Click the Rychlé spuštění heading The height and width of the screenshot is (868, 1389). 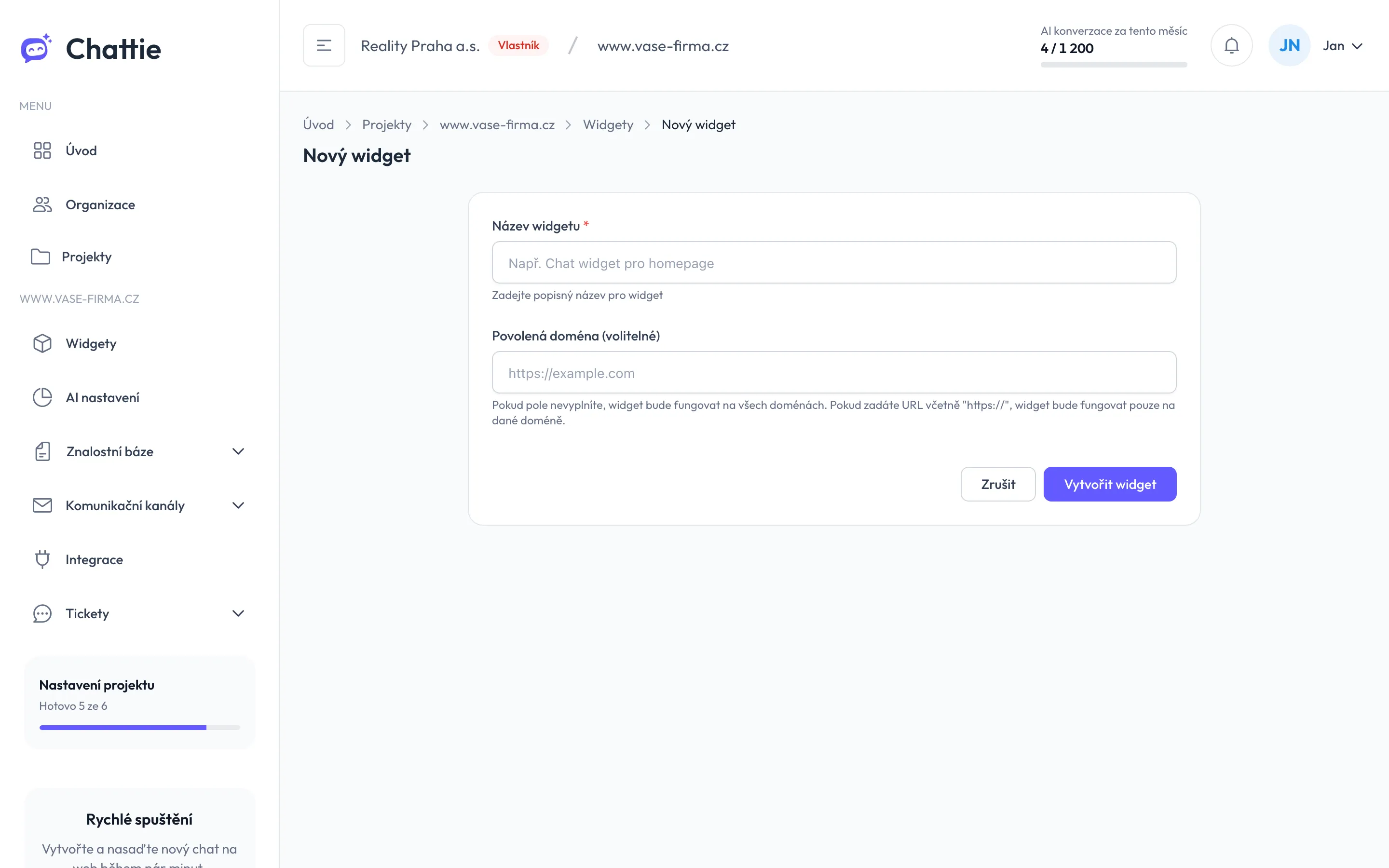(139, 819)
